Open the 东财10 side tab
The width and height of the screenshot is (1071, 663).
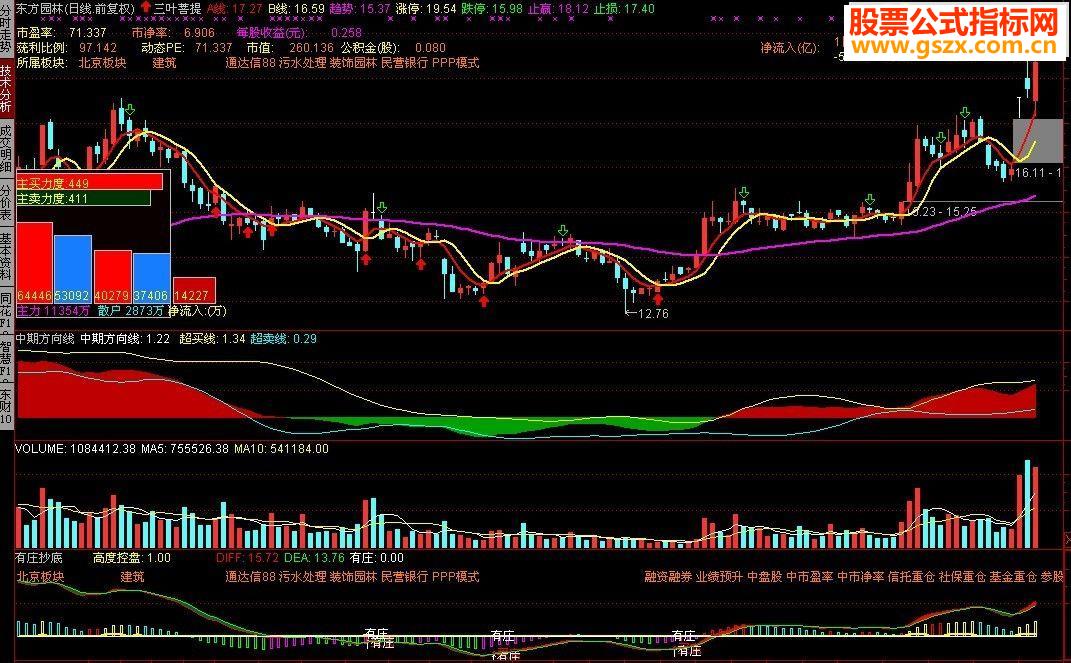(5, 407)
